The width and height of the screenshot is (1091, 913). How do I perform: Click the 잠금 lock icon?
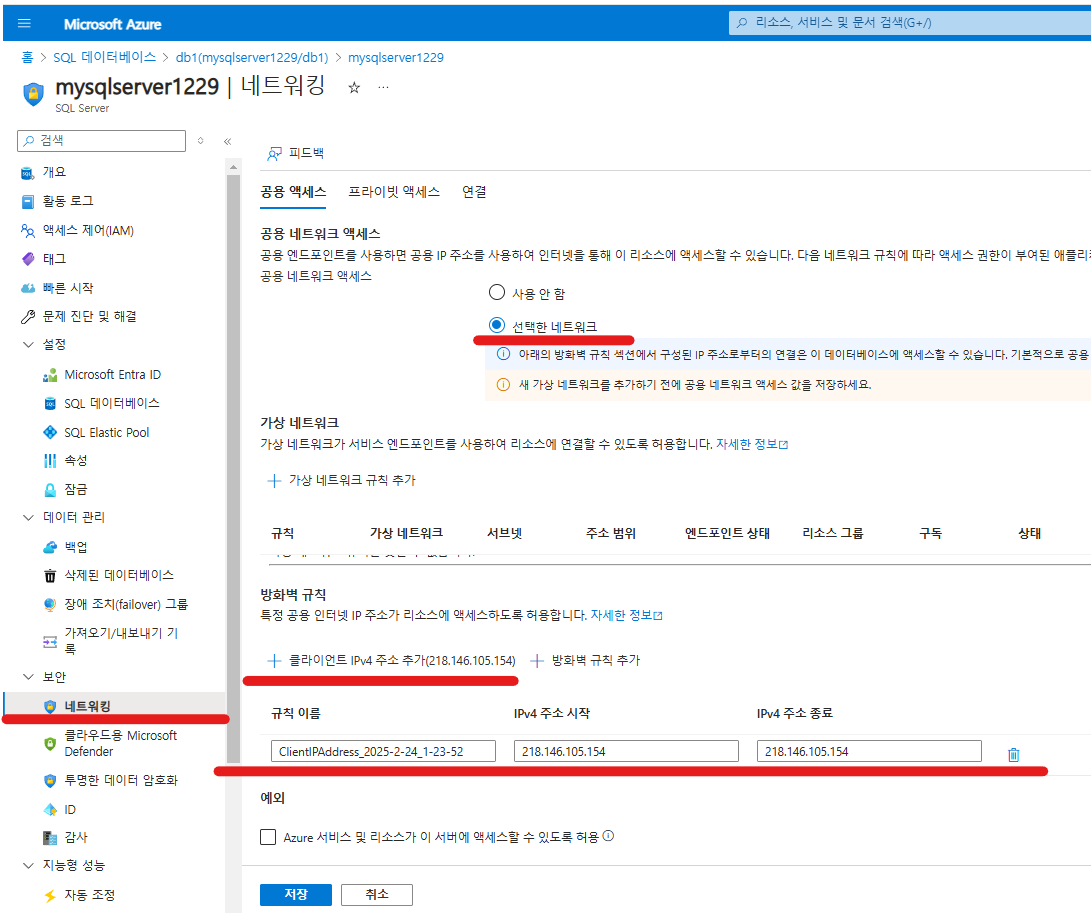tap(50, 490)
